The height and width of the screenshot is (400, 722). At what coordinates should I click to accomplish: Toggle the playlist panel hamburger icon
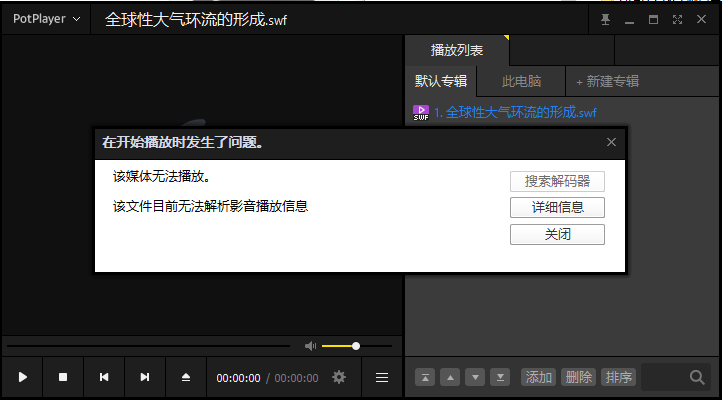click(381, 377)
